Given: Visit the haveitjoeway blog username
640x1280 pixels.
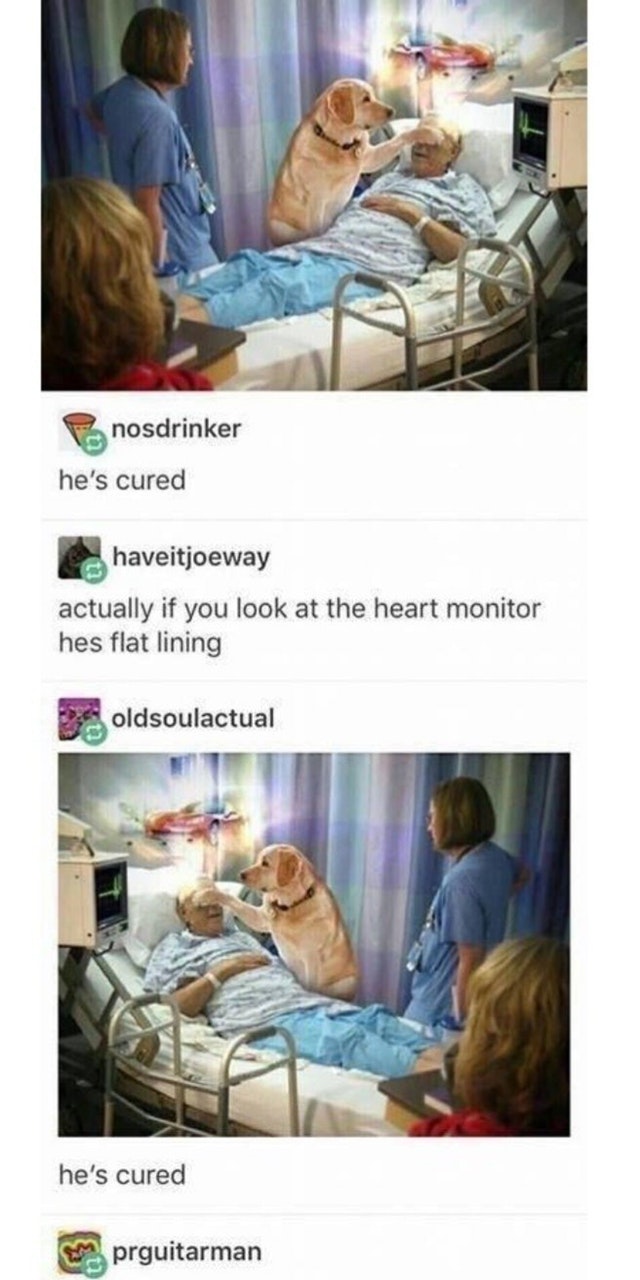Looking at the screenshot, I should [x=191, y=557].
